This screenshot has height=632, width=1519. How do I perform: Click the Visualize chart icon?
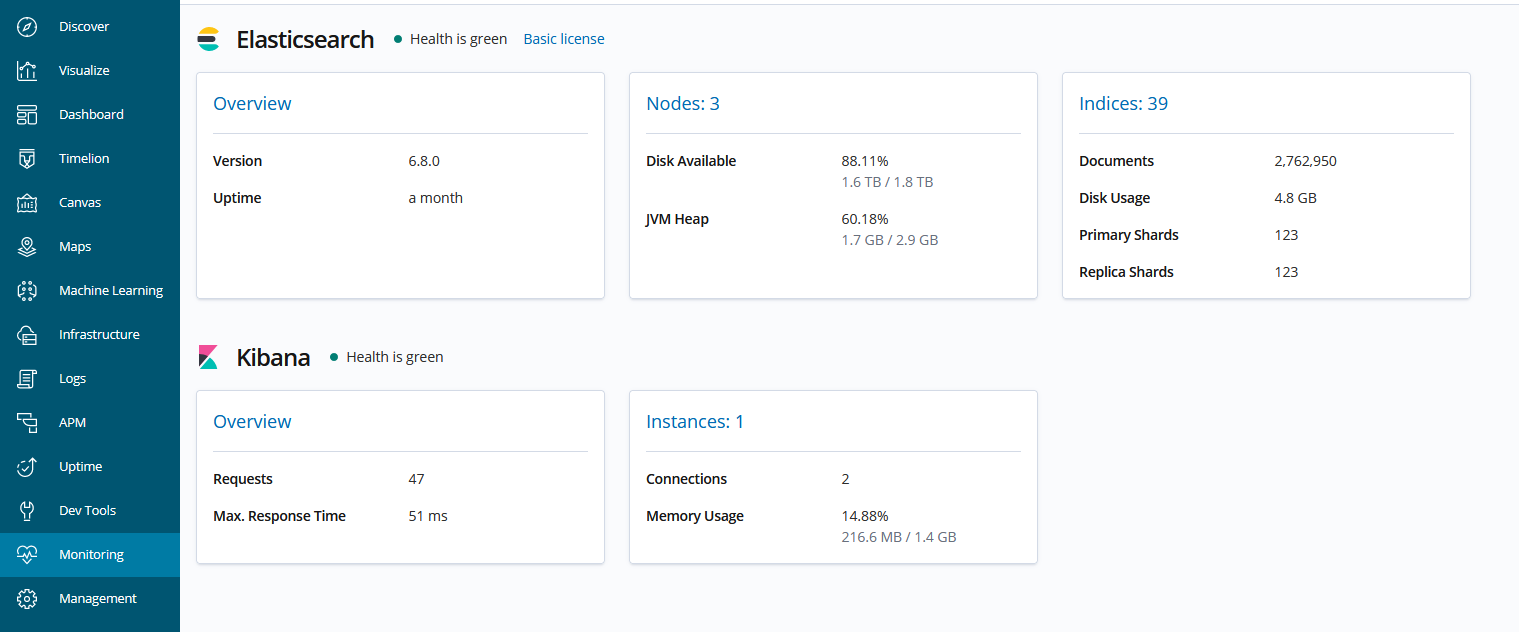pyautogui.click(x=27, y=71)
